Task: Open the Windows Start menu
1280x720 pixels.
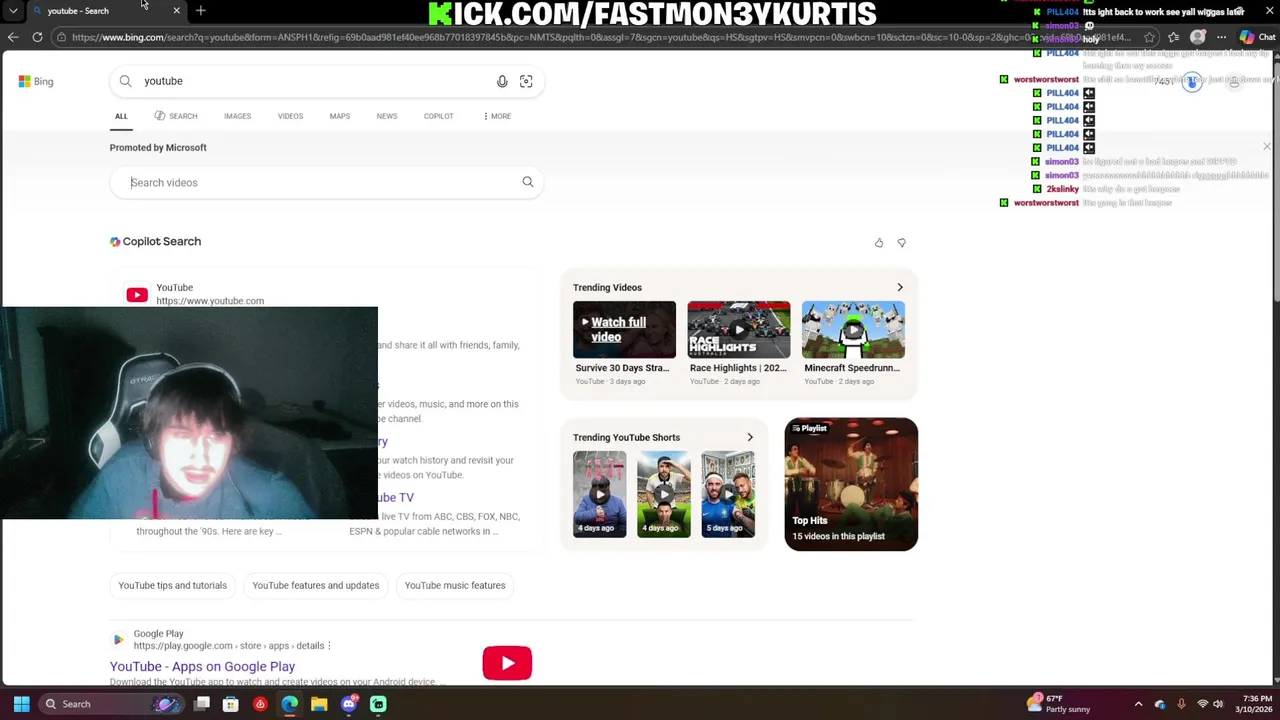Action: click(x=21, y=704)
